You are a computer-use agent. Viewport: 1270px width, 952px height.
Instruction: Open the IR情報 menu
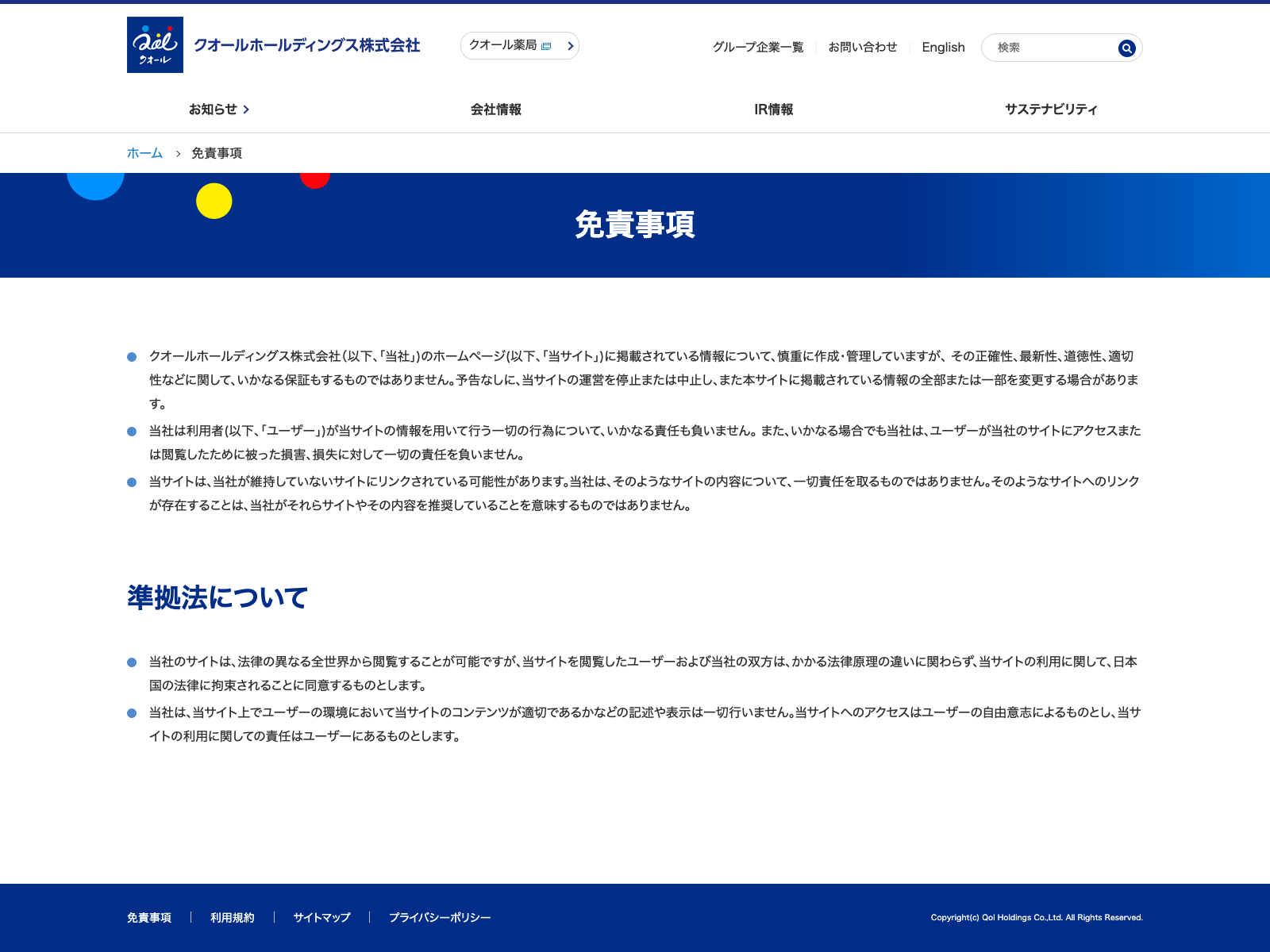(x=773, y=109)
